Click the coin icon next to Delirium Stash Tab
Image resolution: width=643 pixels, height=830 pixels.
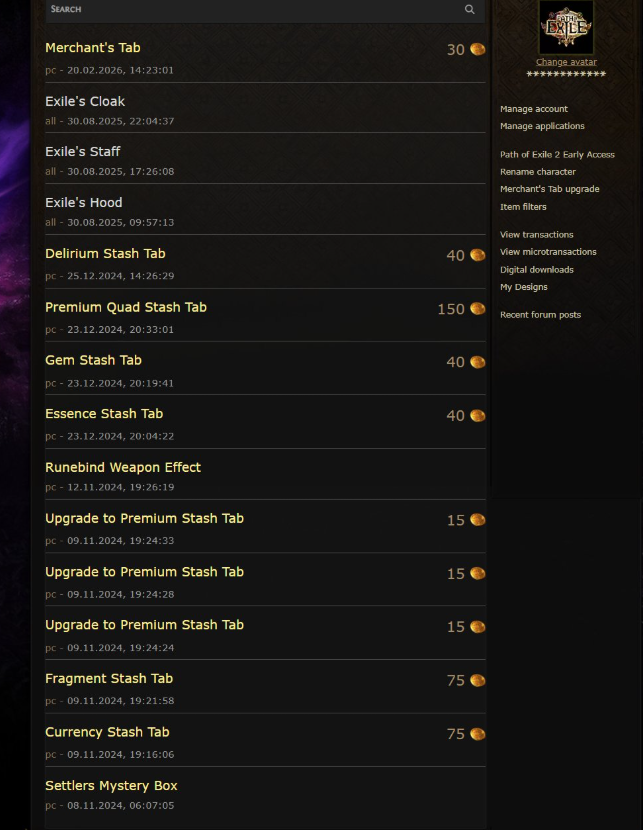click(477, 255)
